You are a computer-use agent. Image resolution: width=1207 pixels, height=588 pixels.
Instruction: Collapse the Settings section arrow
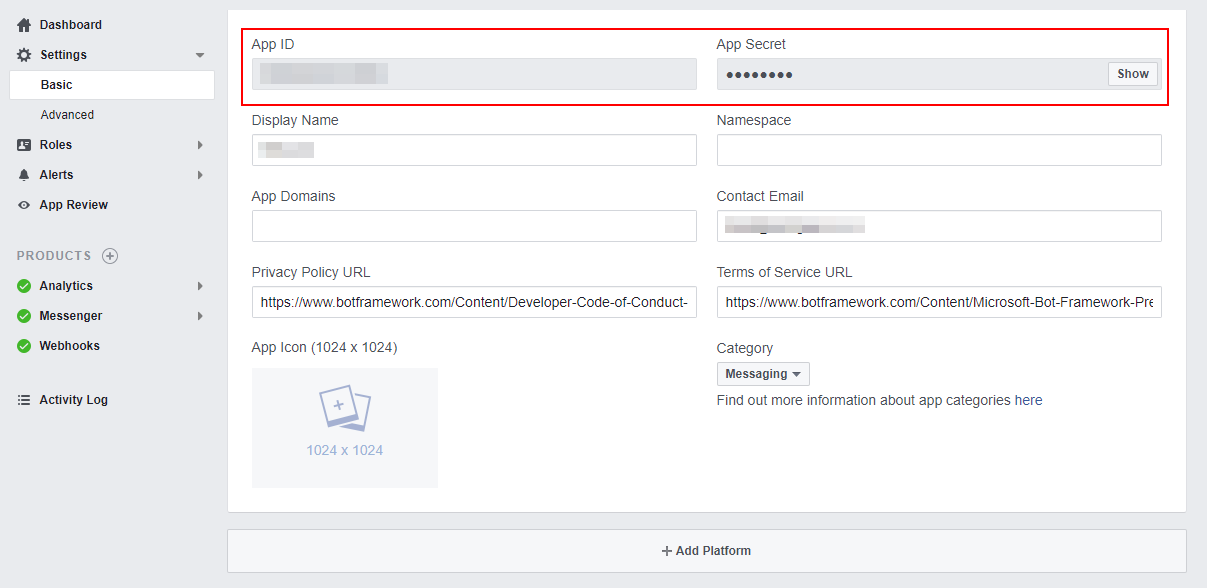tap(200, 55)
